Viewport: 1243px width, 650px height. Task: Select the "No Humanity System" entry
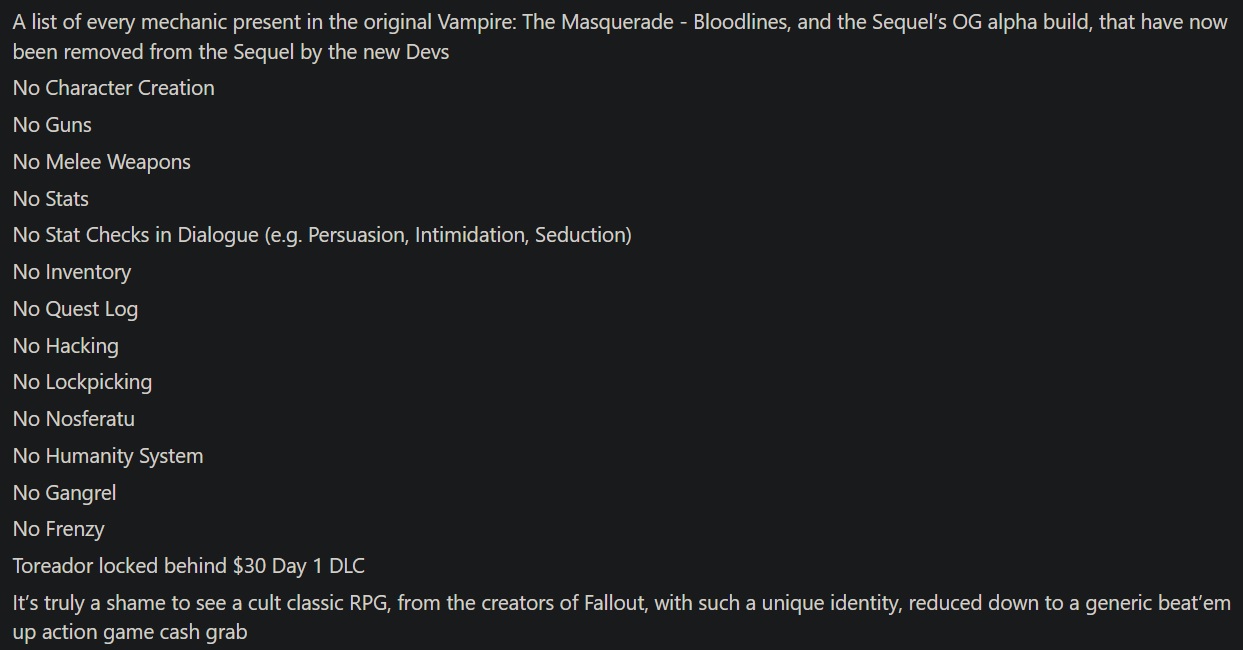pos(108,456)
